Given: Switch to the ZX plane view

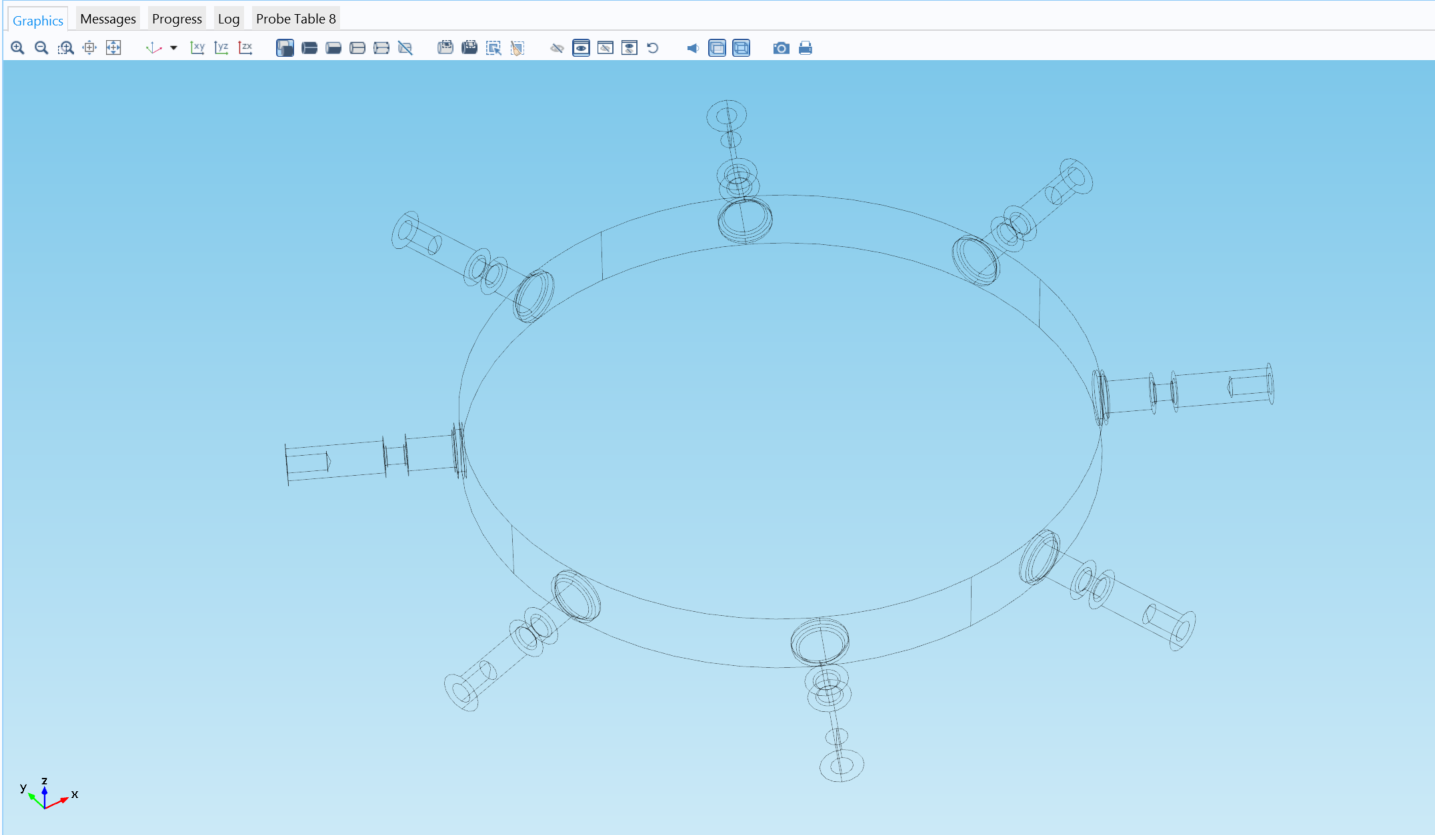Looking at the screenshot, I should point(246,48).
